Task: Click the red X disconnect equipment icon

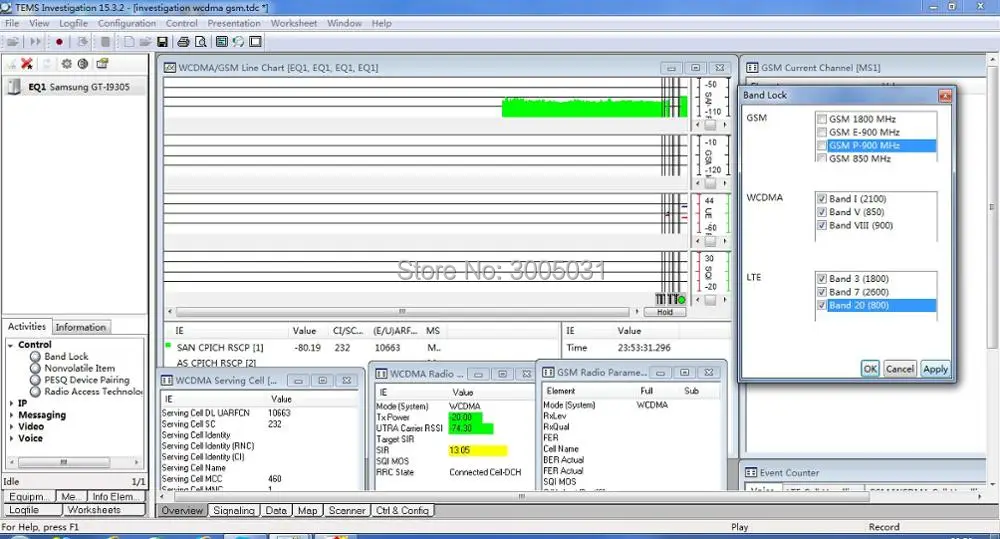Action: pos(27,64)
